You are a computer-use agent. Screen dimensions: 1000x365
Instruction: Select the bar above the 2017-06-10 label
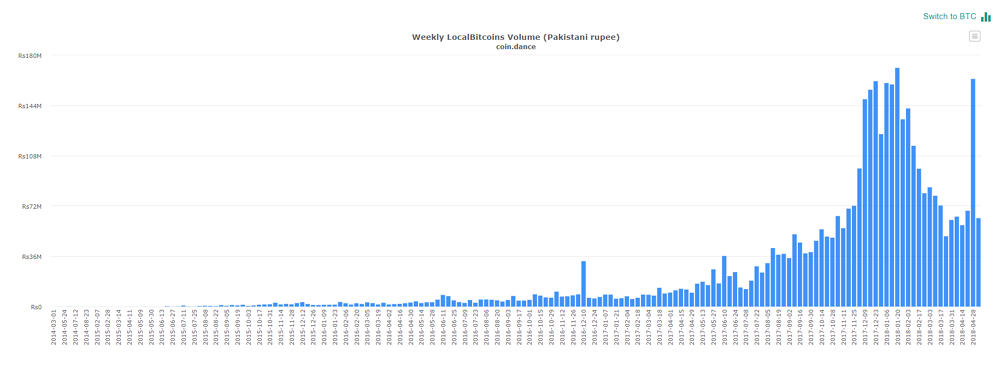724,281
